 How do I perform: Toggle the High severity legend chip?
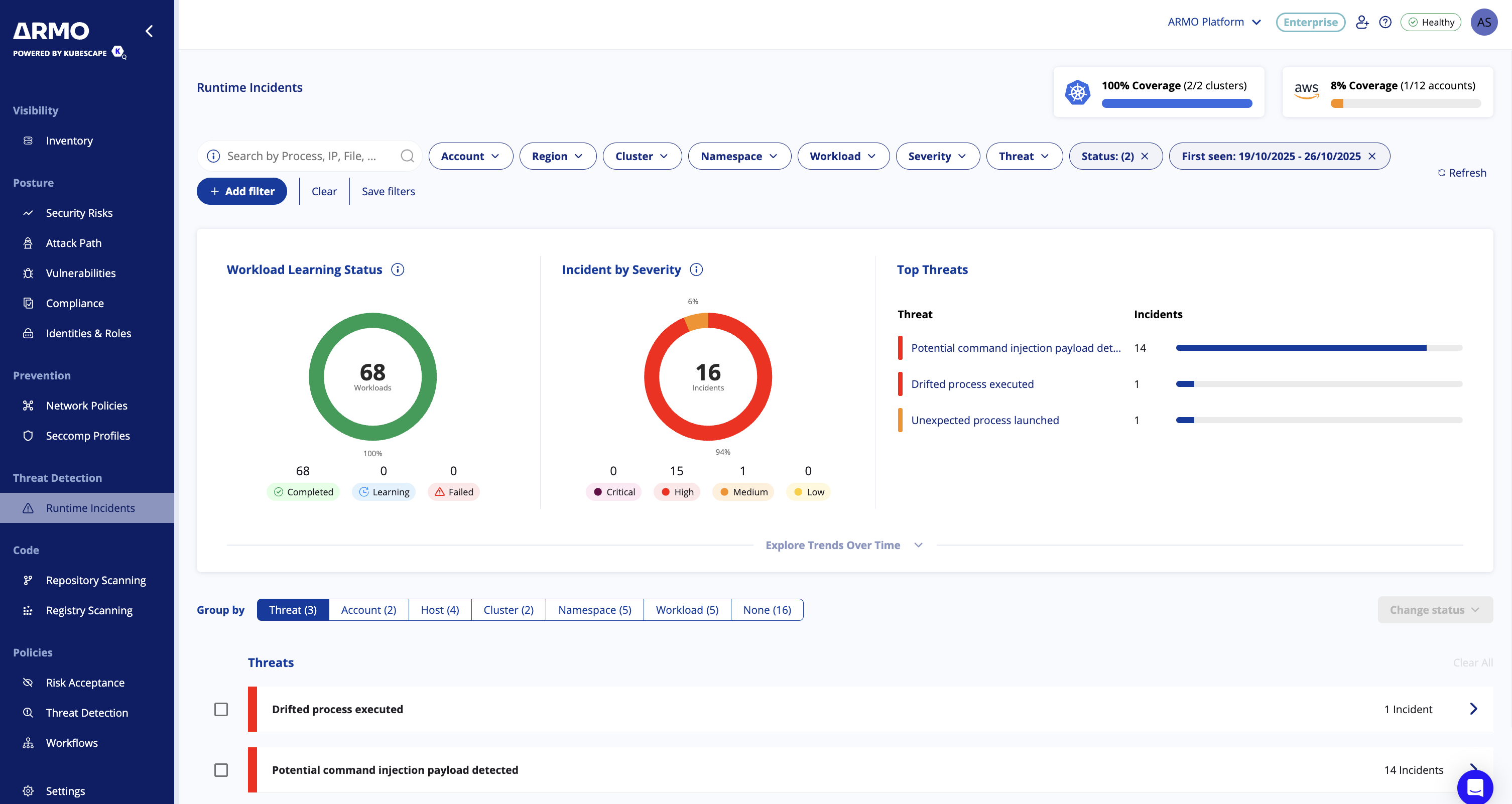point(677,492)
